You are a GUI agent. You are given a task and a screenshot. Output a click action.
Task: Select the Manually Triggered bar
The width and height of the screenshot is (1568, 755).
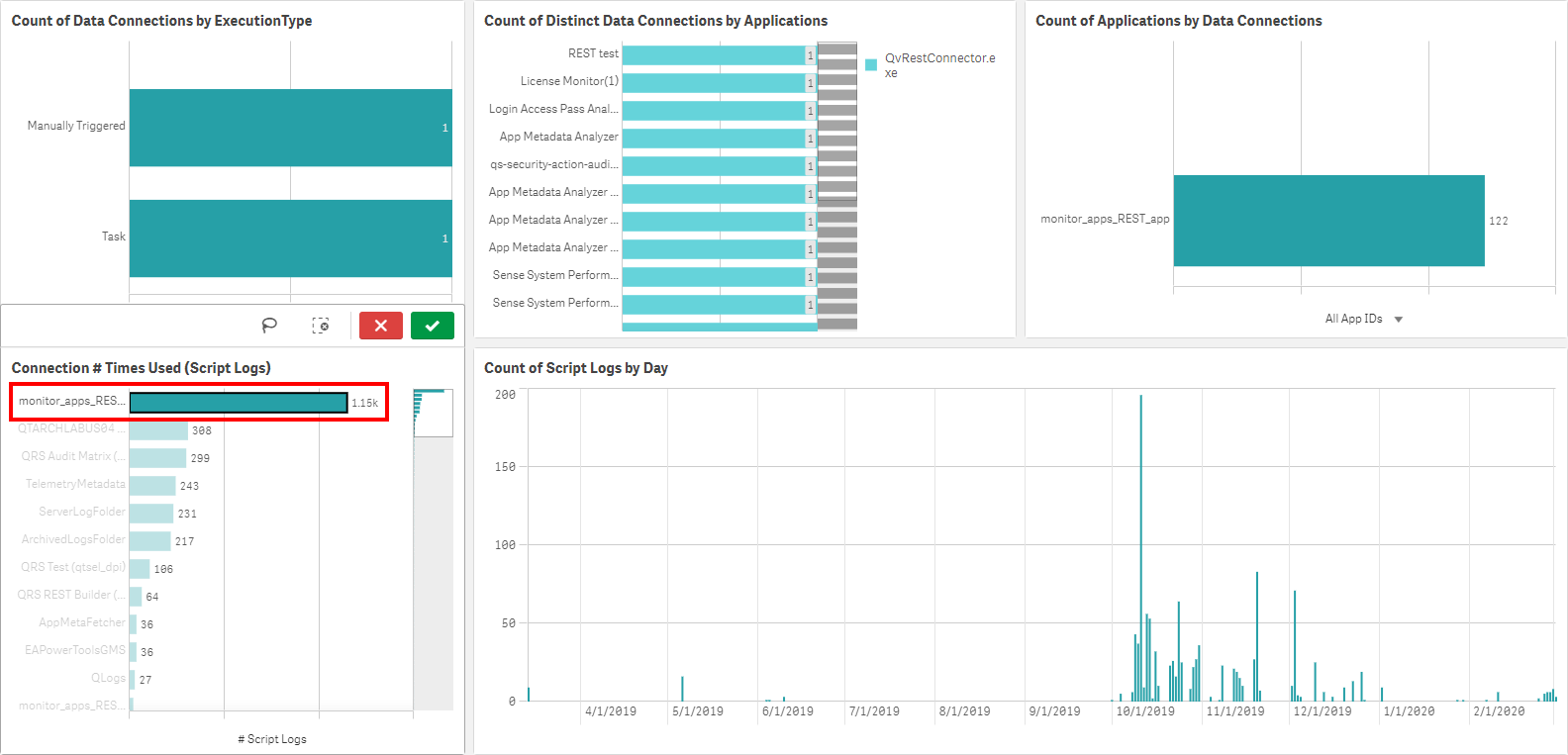[290, 128]
